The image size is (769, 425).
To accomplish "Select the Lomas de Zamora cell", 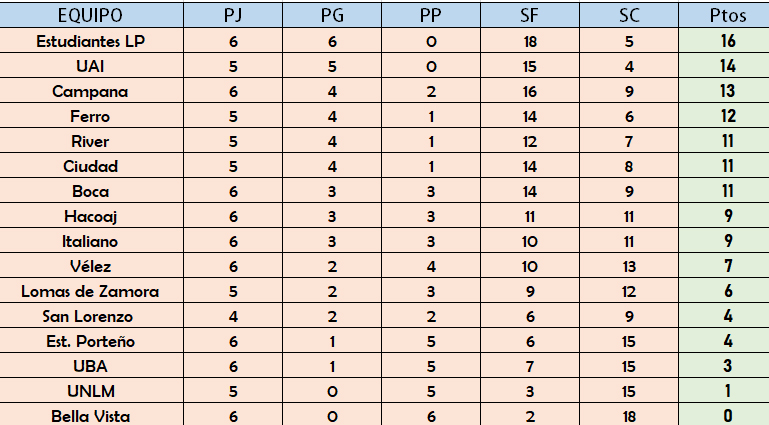I will point(91,291).
